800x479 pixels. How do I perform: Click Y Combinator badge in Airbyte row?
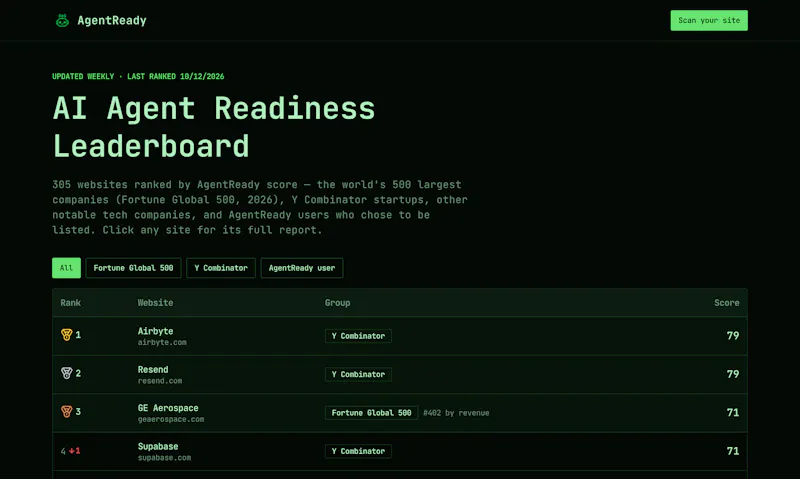[x=358, y=336]
